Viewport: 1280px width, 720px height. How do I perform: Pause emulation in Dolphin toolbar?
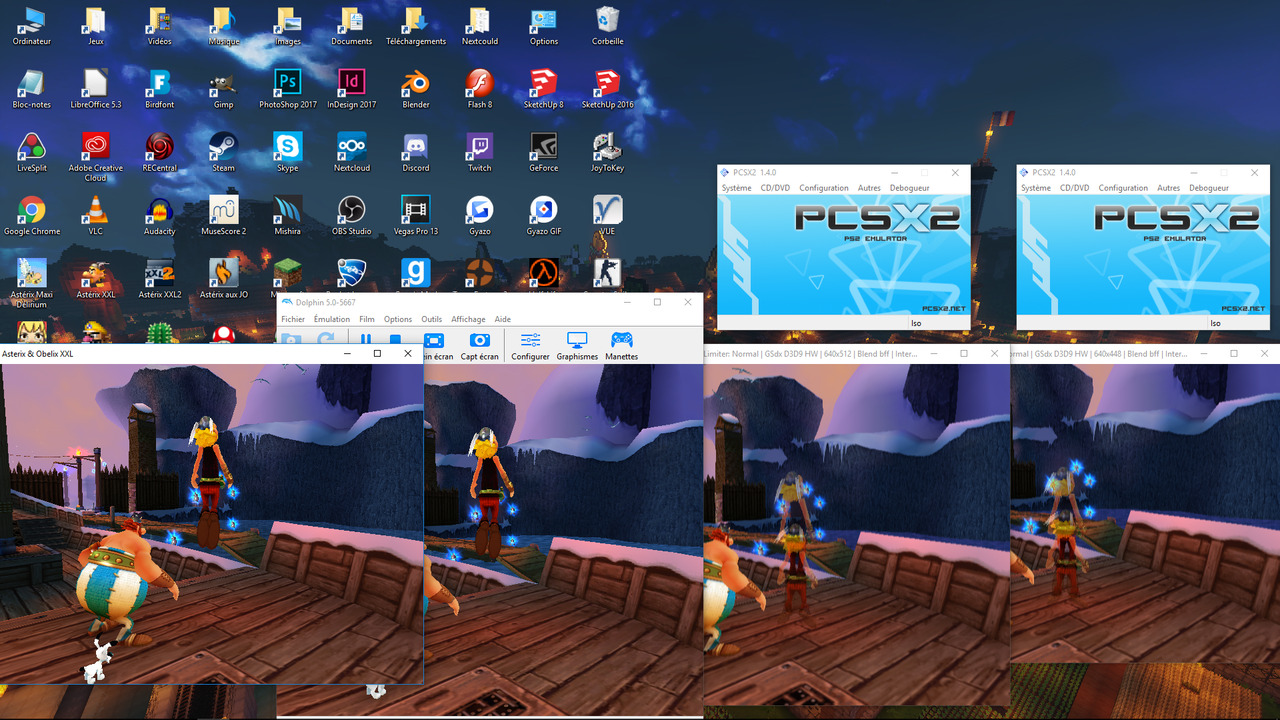coord(366,341)
